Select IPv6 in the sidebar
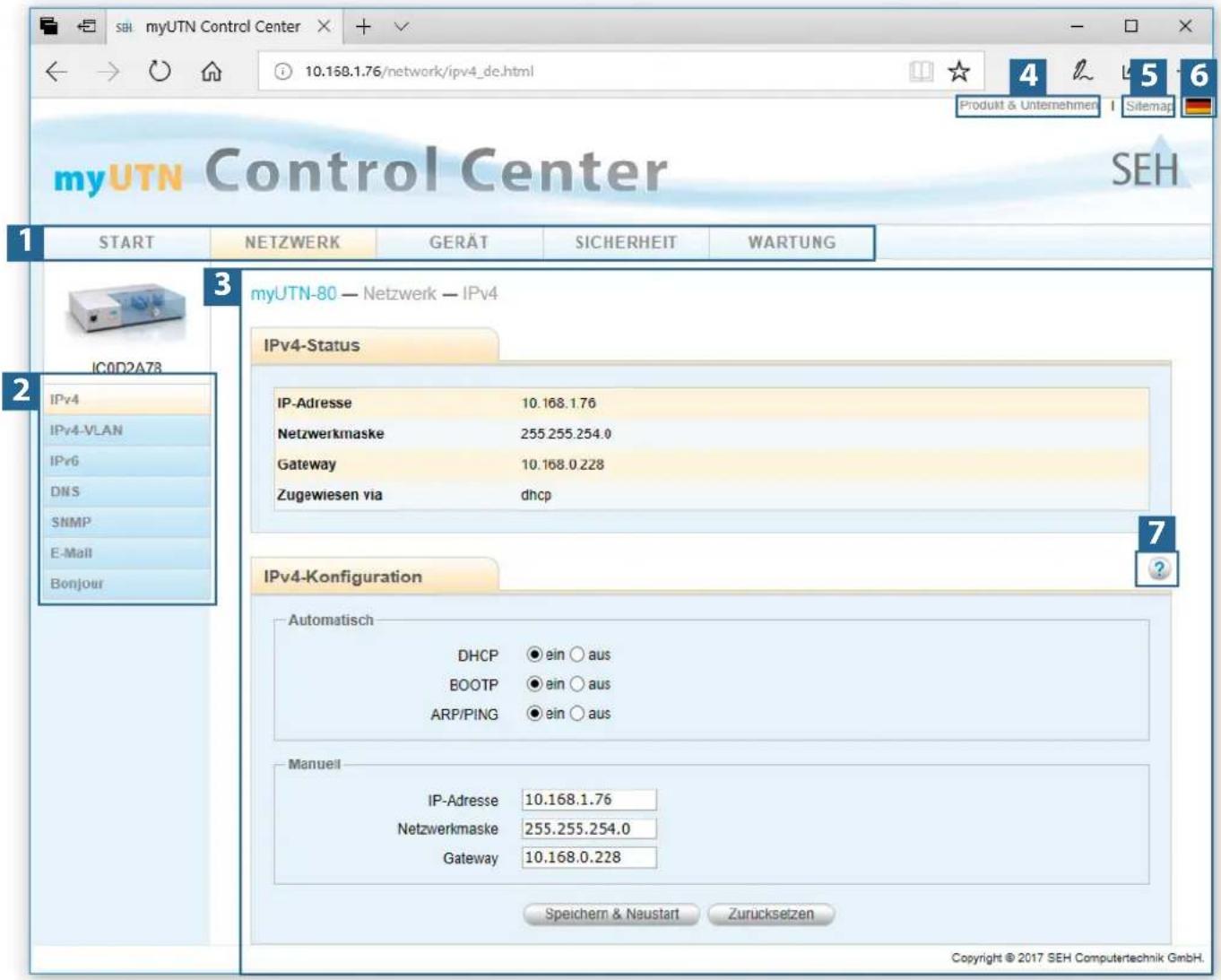1221x980 pixels. click(126, 461)
